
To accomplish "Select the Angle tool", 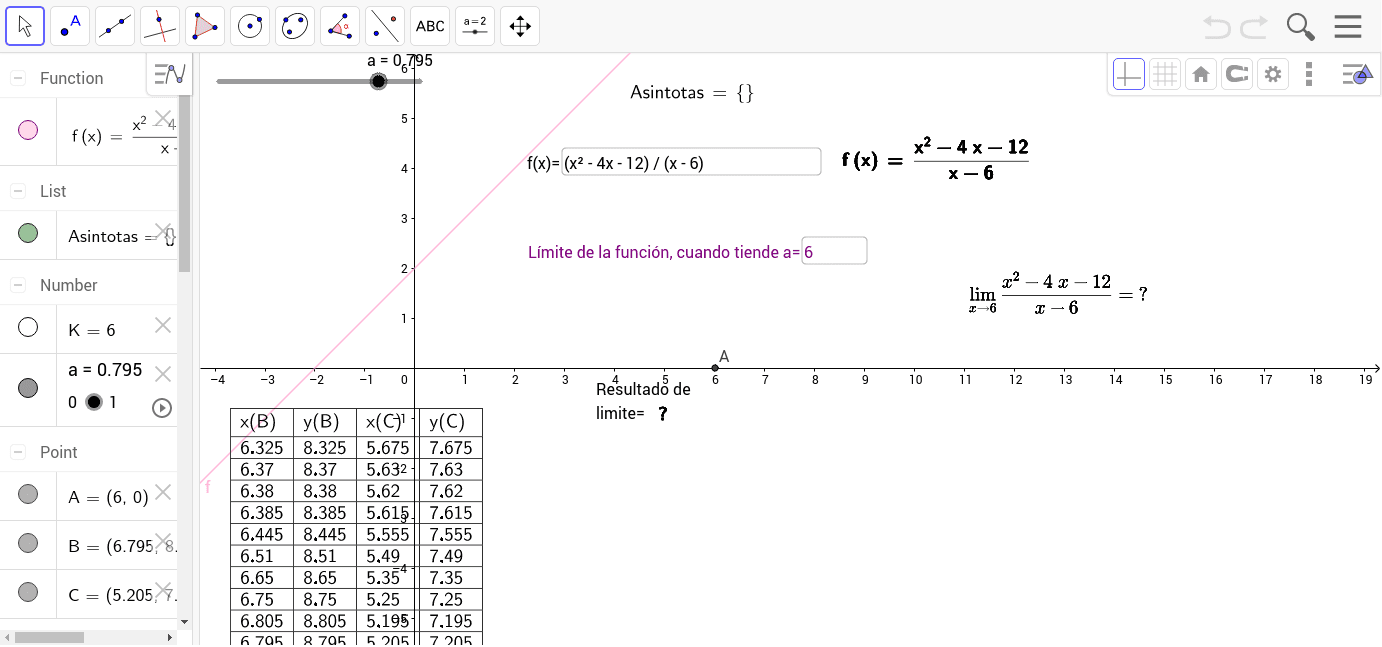I will [340, 26].
